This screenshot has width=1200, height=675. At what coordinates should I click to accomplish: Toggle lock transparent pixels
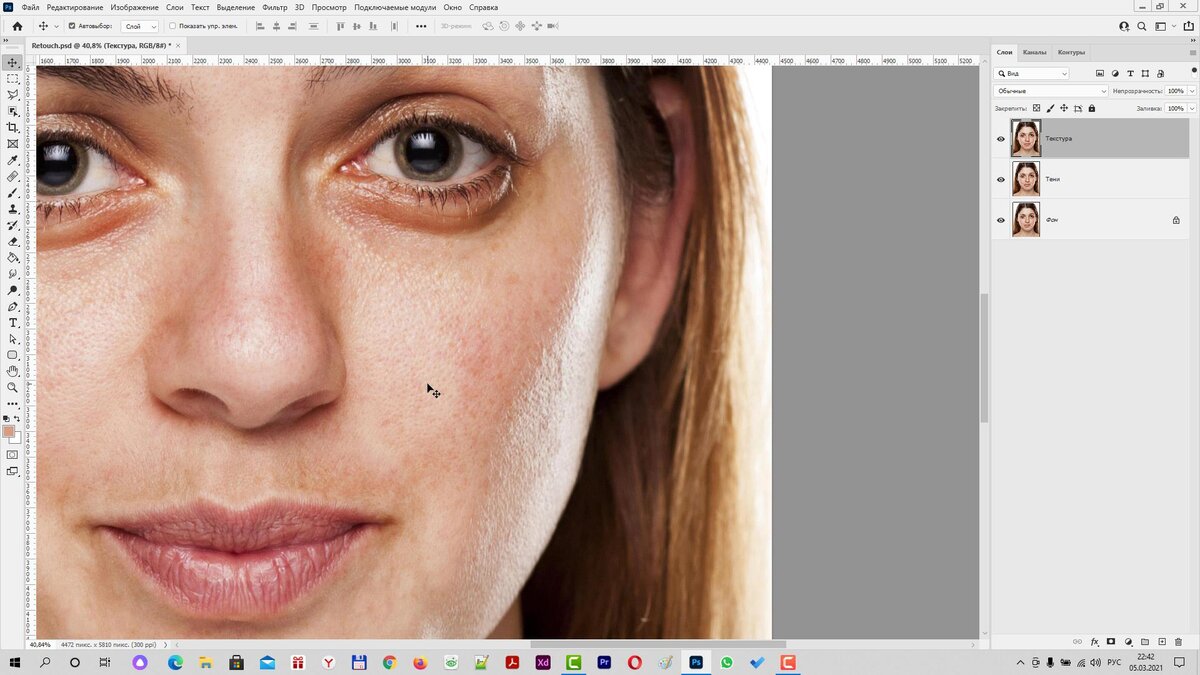pos(1036,108)
